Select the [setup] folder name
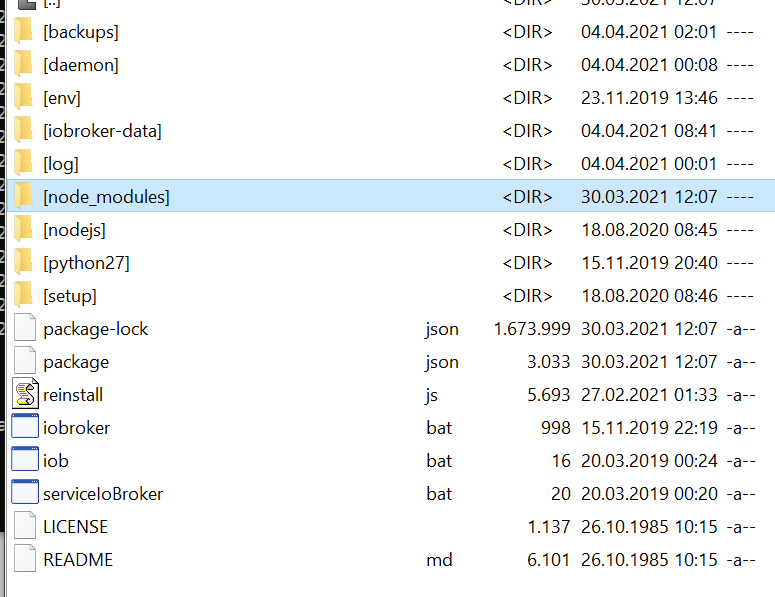Image resolution: width=775 pixels, height=597 pixels. coord(70,297)
